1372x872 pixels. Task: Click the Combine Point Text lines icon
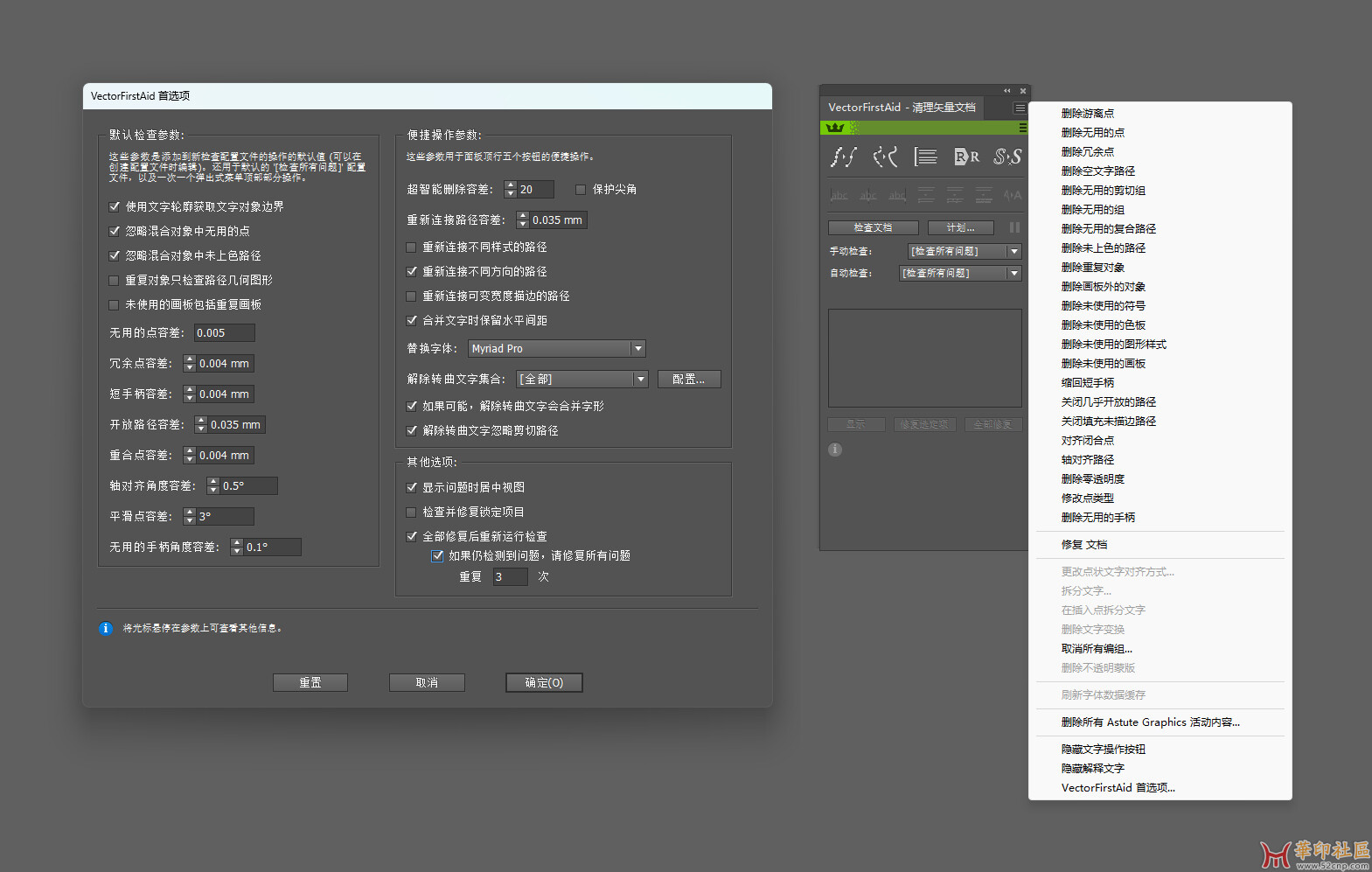(925, 157)
